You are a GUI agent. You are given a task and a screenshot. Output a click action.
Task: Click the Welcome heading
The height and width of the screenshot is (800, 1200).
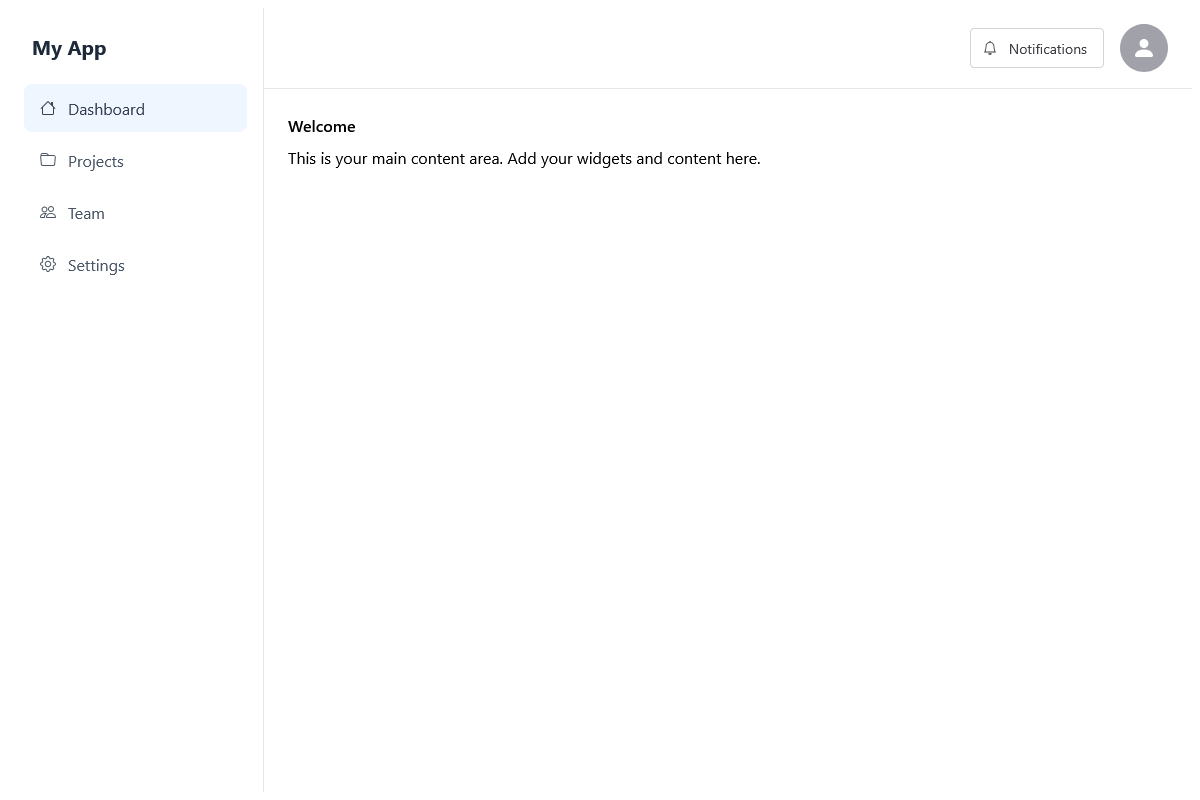pos(321,126)
